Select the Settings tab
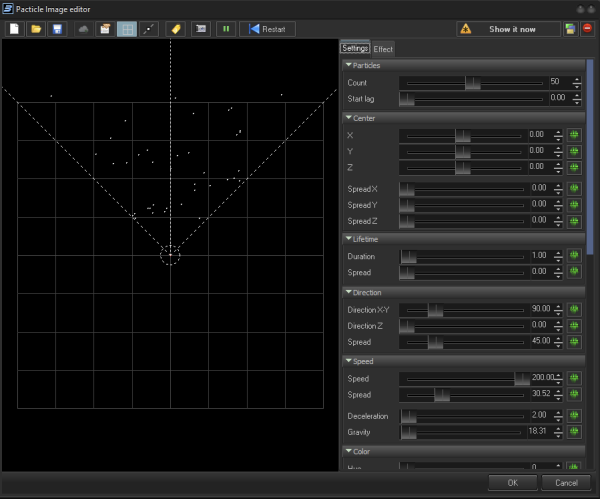Viewport: 600px width, 499px height. [x=355, y=48]
